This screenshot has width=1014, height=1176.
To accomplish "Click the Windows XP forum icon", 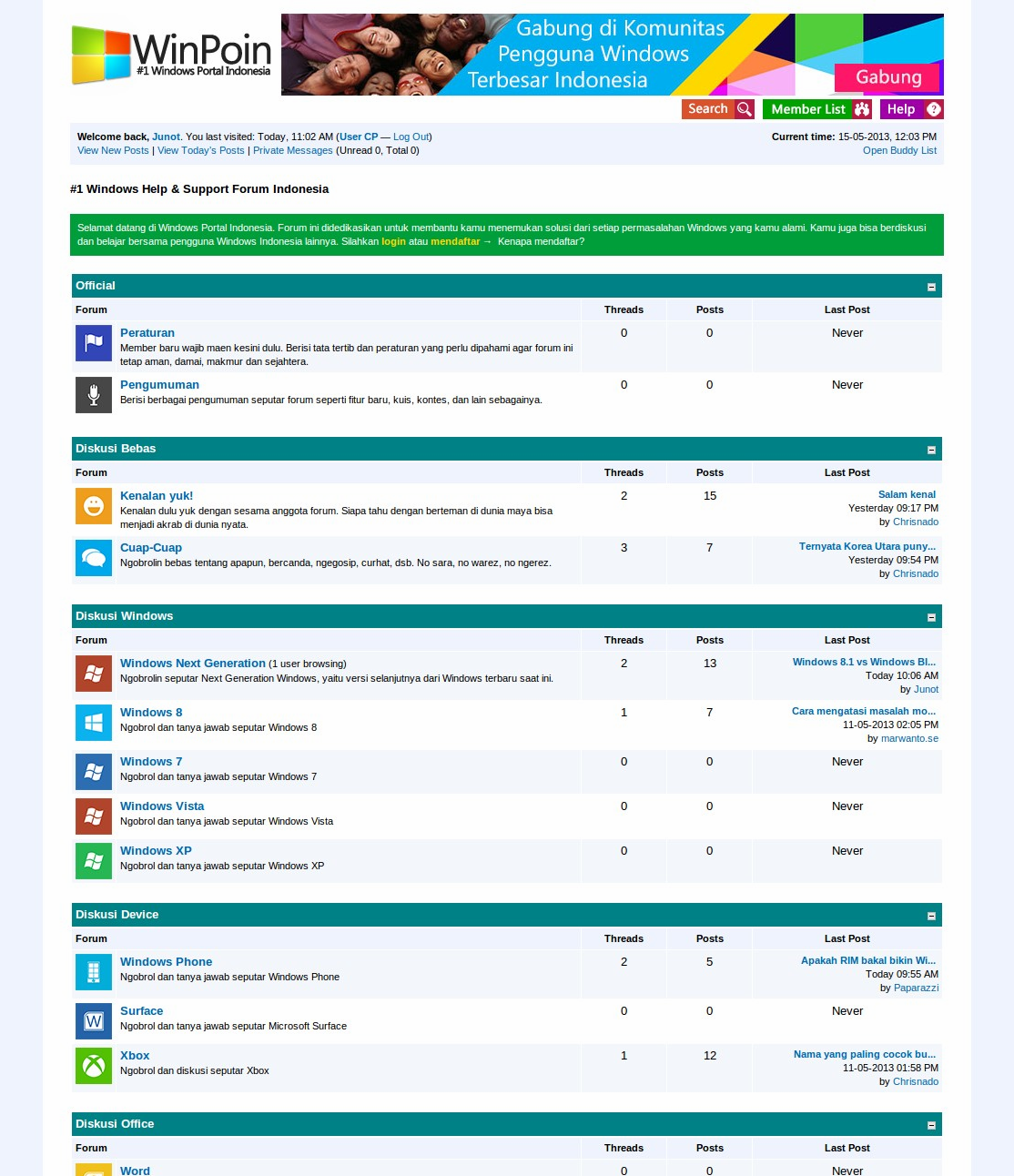I will [94, 861].
